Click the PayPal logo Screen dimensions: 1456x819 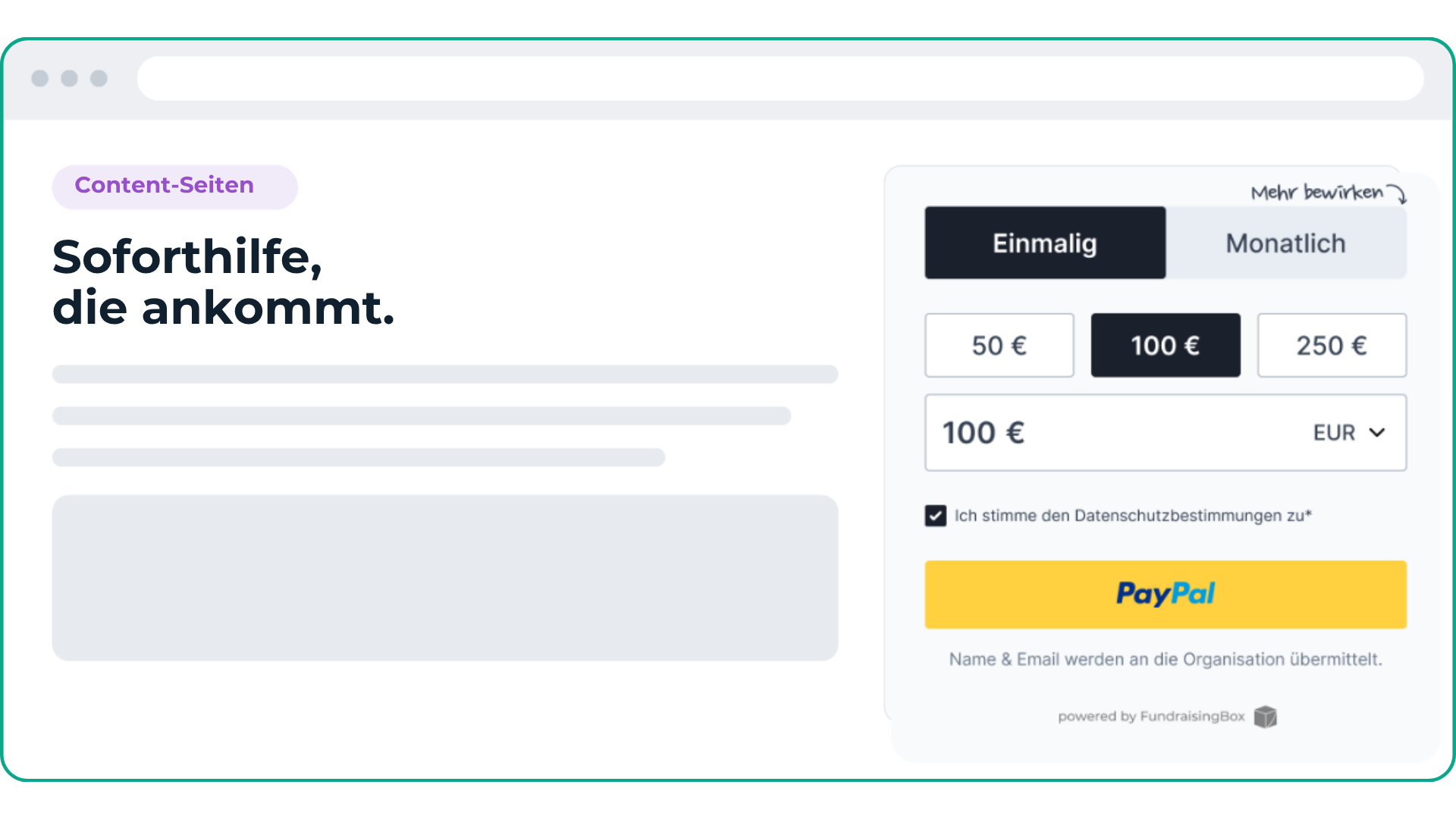pyautogui.click(x=1166, y=594)
